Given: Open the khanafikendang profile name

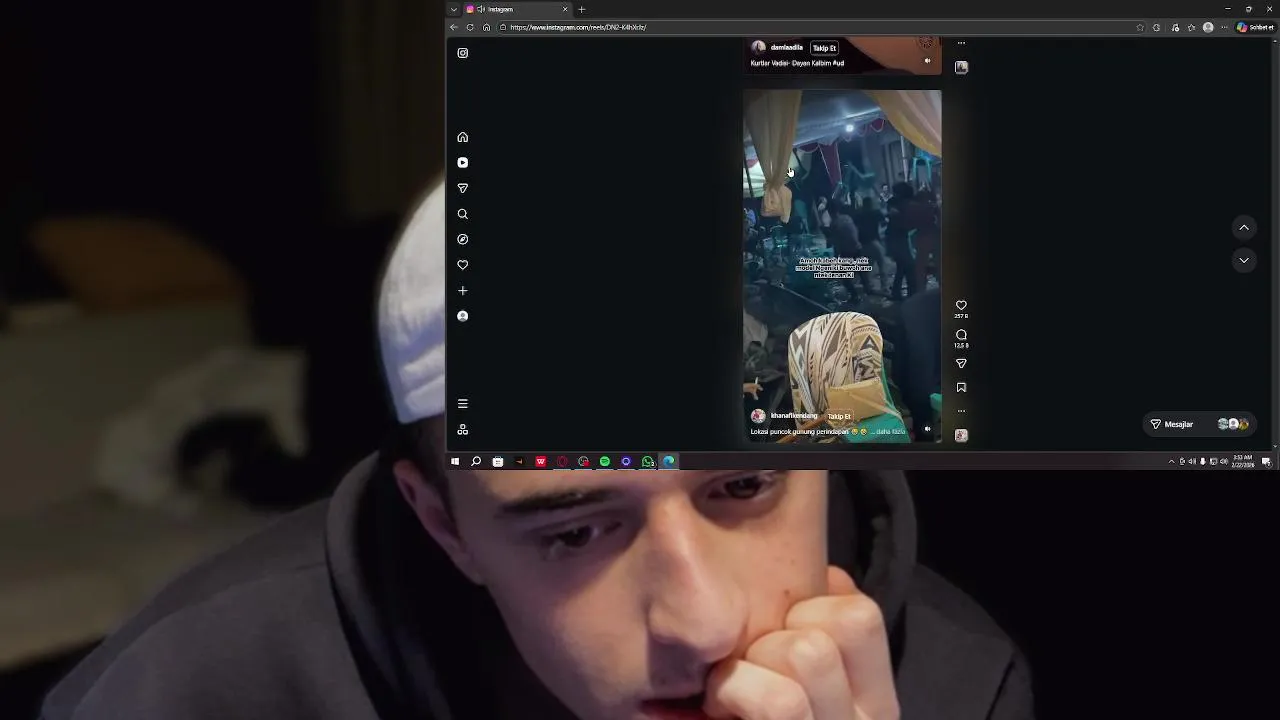Looking at the screenshot, I should point(794,416).
